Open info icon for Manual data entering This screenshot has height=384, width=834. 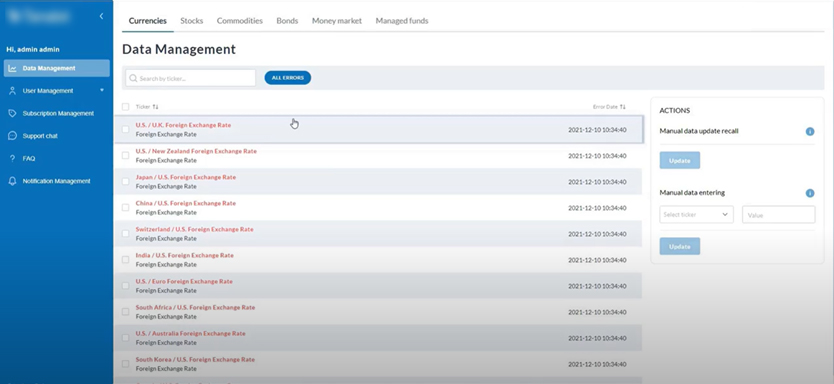coord(810,194)
